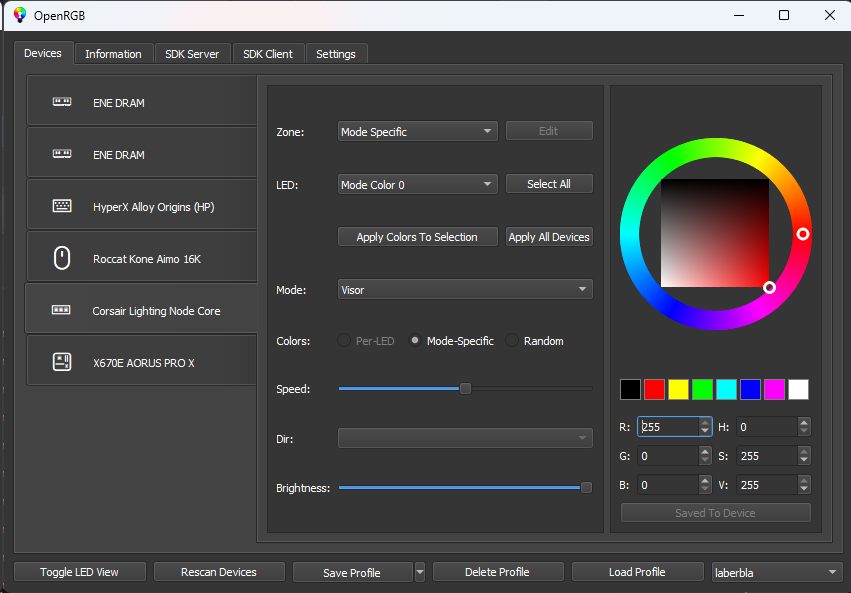Viewport: 851px width, 593px height.
Task: Click the B value stepper arrows
Action: click(x=705, y=485)
